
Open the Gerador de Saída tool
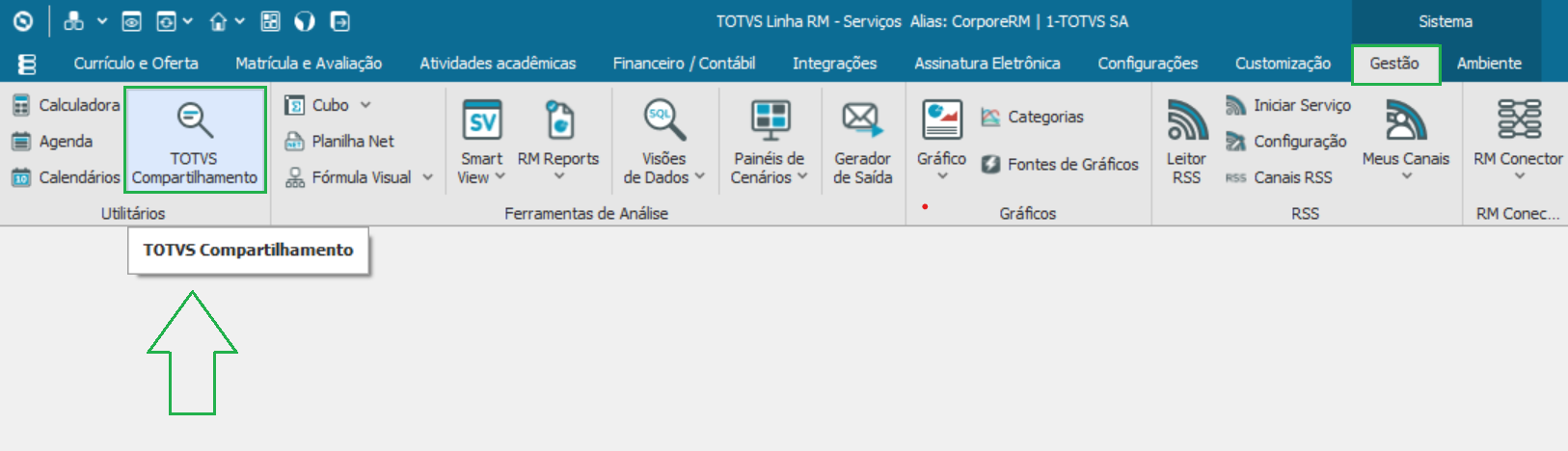pos(862,140)
